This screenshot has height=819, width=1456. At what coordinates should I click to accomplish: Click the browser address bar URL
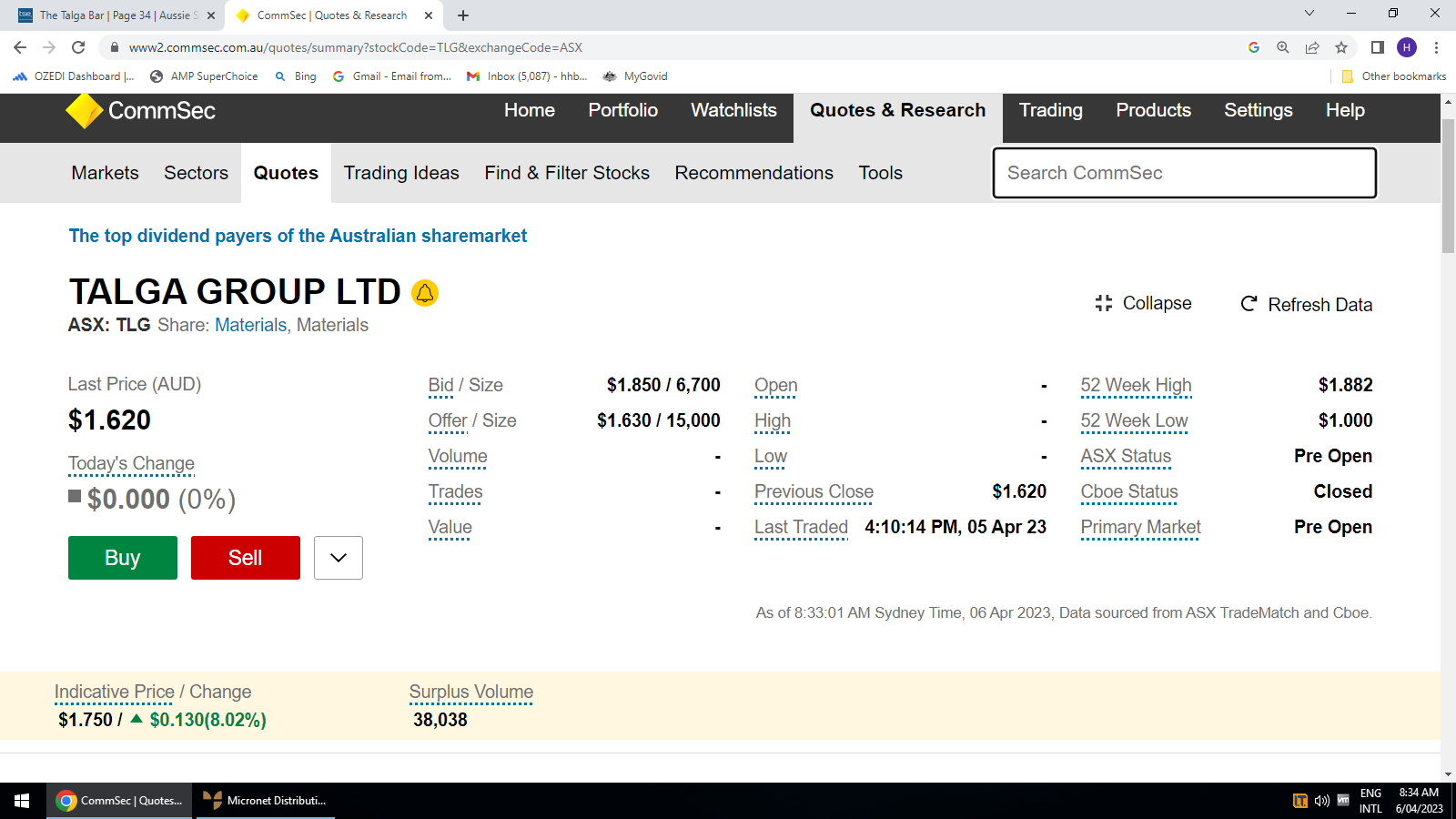[355, 47]
